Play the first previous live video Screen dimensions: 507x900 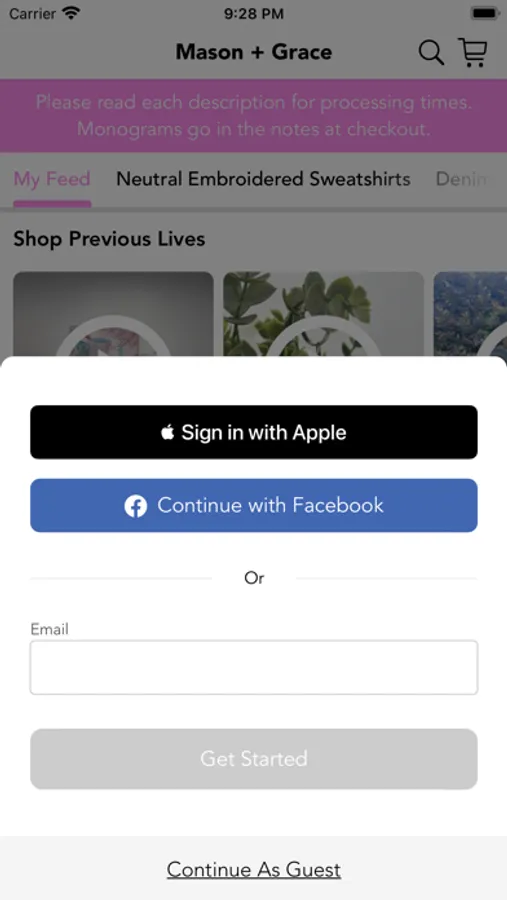[x=113, y=313]
